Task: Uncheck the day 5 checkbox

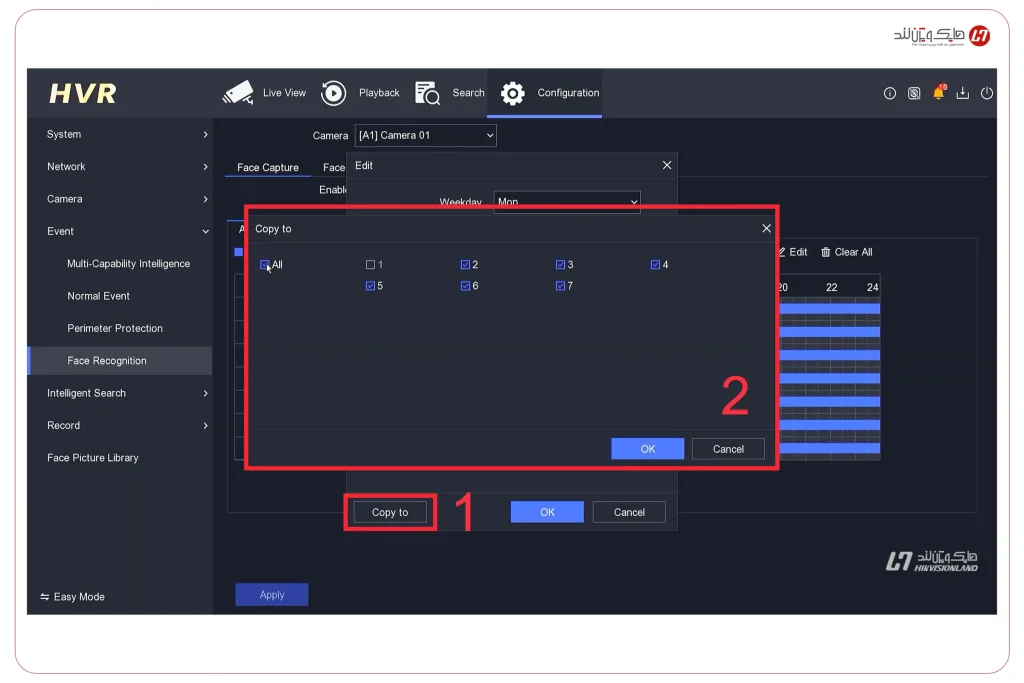Action: 371,286
